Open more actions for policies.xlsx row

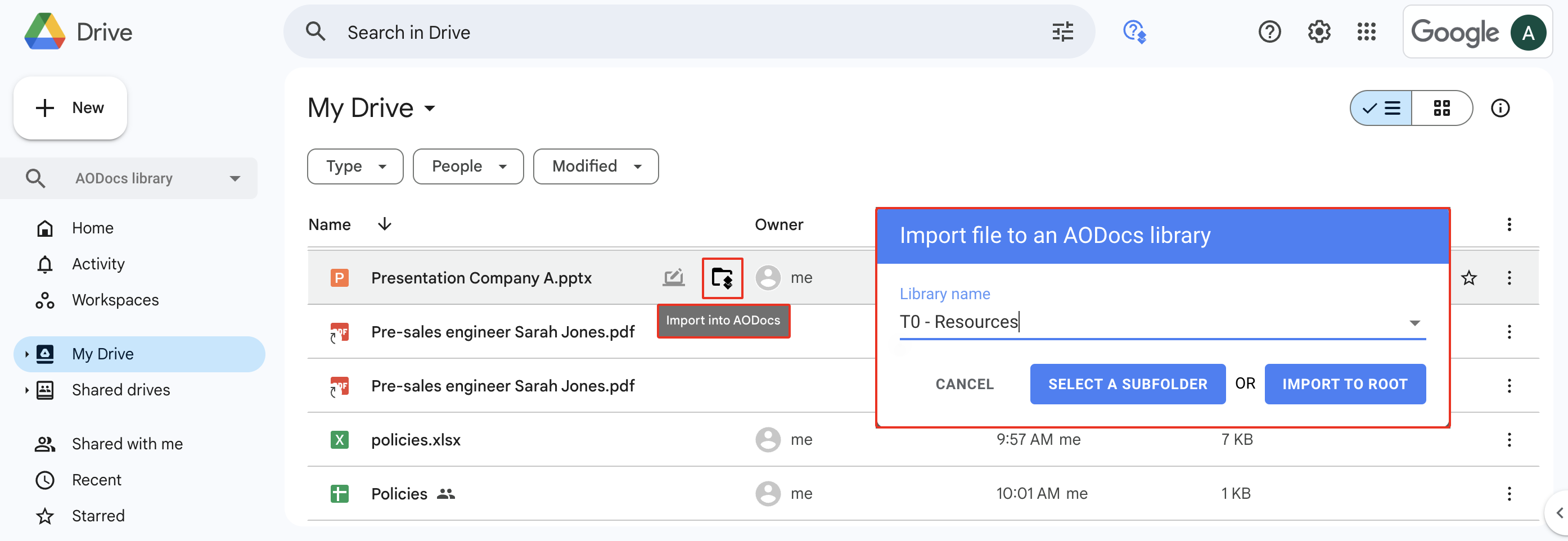[x=1509, y=439]
